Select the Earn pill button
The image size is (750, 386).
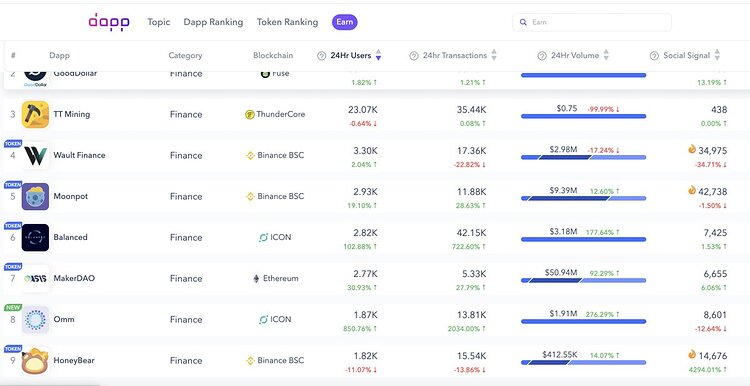coord(345,22)
